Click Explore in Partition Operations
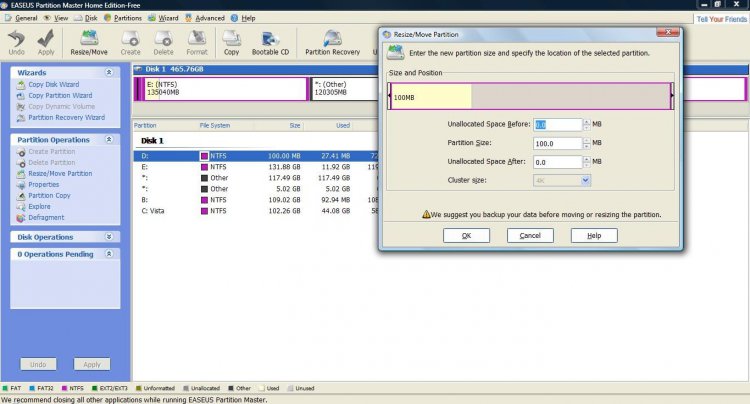The height and width of the screenshot is (404, 750). coord(39,206)
